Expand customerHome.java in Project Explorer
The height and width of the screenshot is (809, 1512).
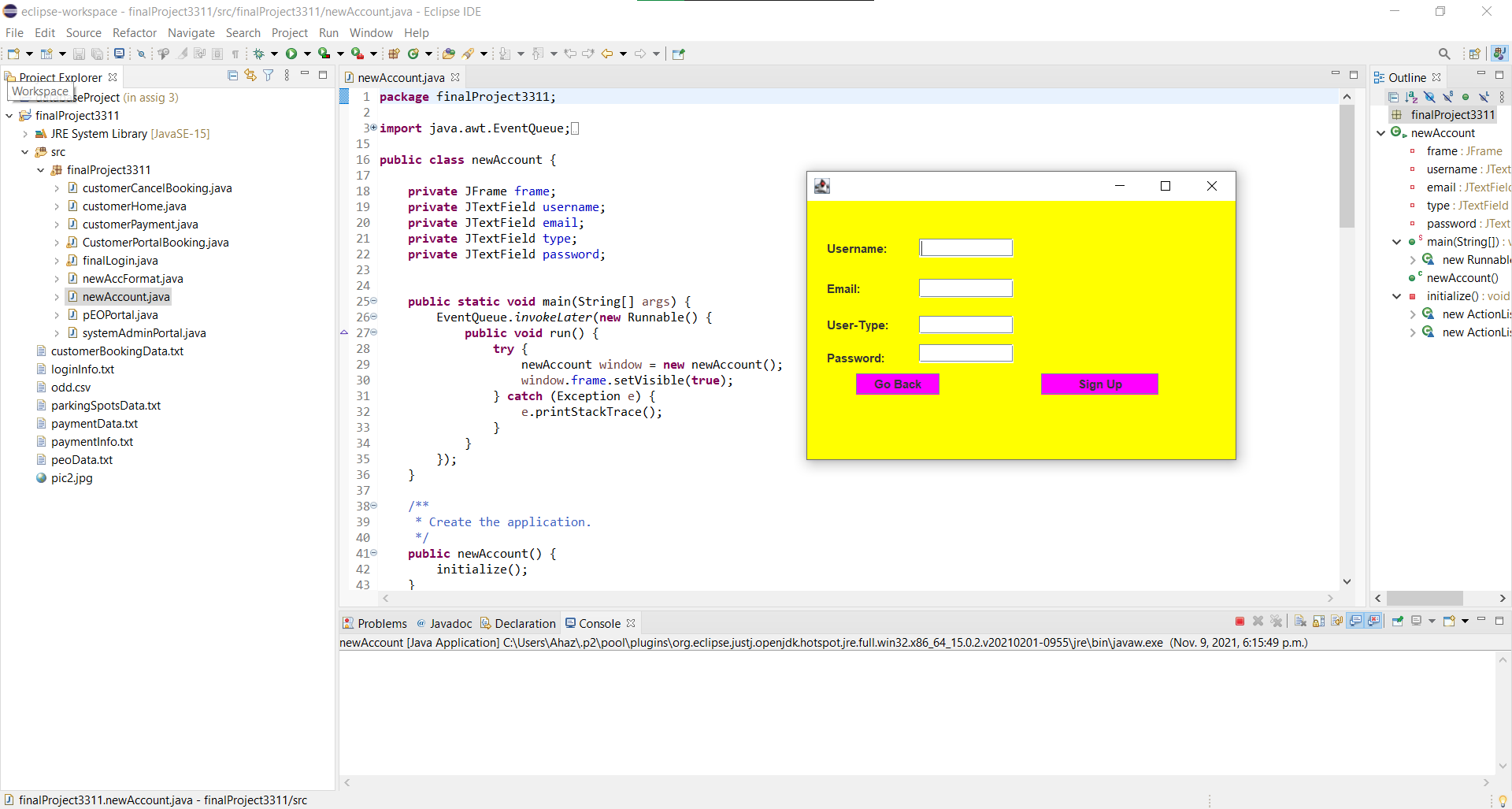(x=56, y=206)
